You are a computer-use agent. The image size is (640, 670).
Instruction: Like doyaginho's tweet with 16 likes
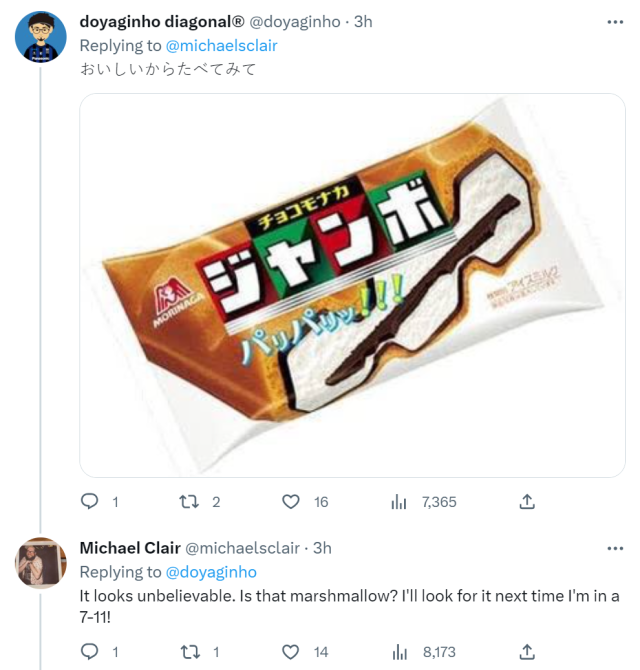point(291,502)
